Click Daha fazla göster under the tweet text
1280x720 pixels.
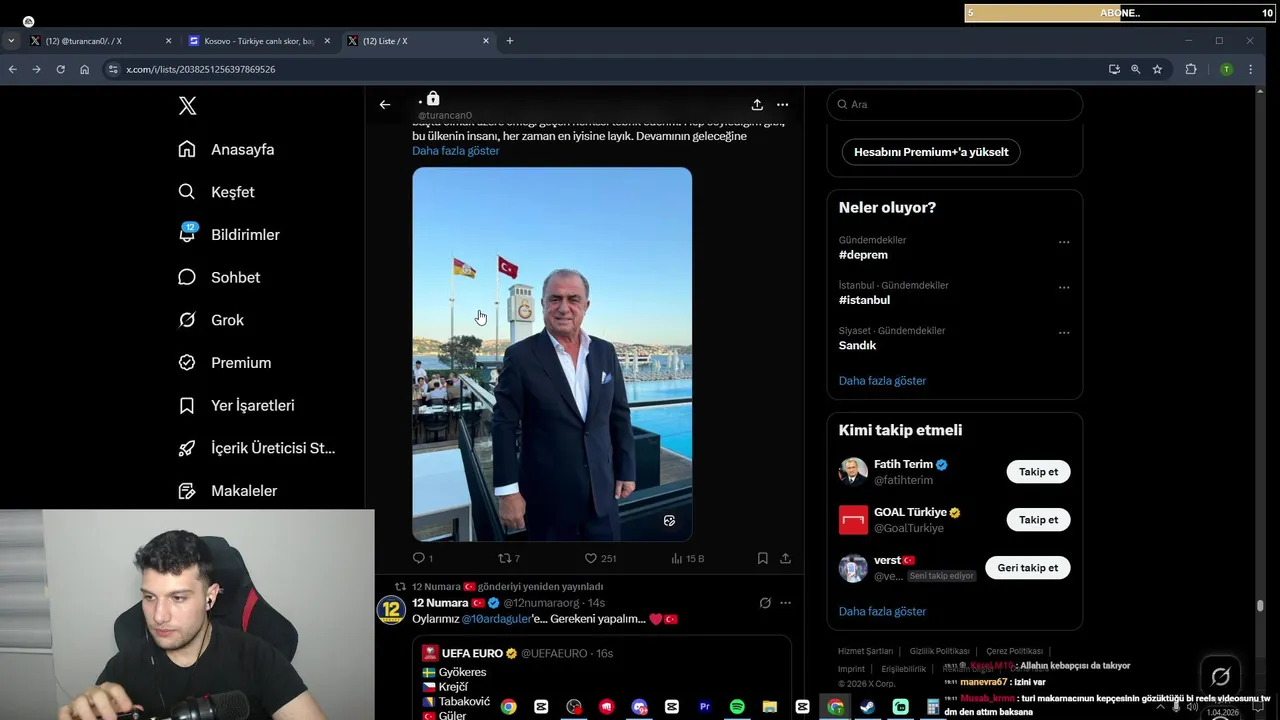coord(455,151)
